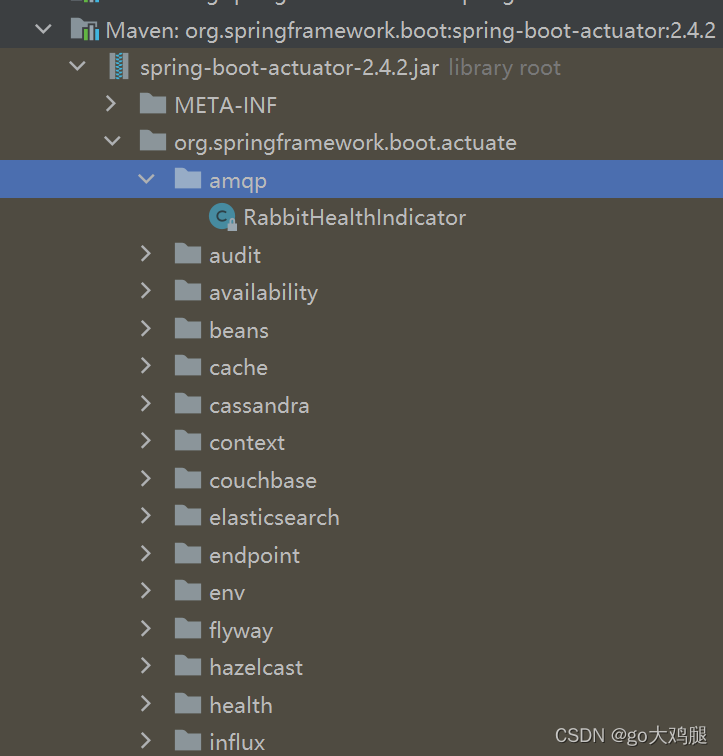Screen dimensions: 723x756
Task: Click the elasticsearch folder icon
Action: click(187, 515)
